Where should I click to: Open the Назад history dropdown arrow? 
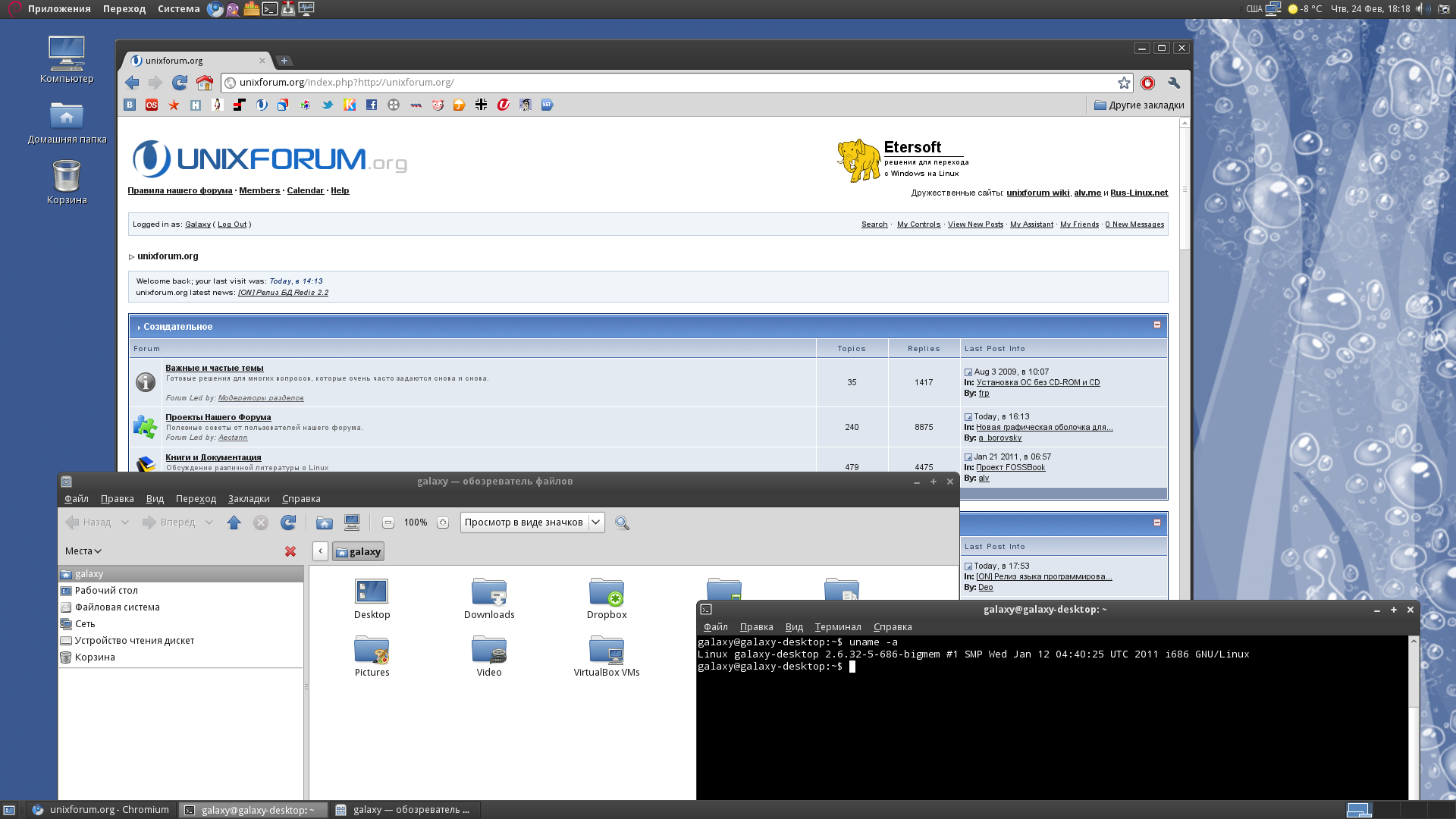point(125,522)
